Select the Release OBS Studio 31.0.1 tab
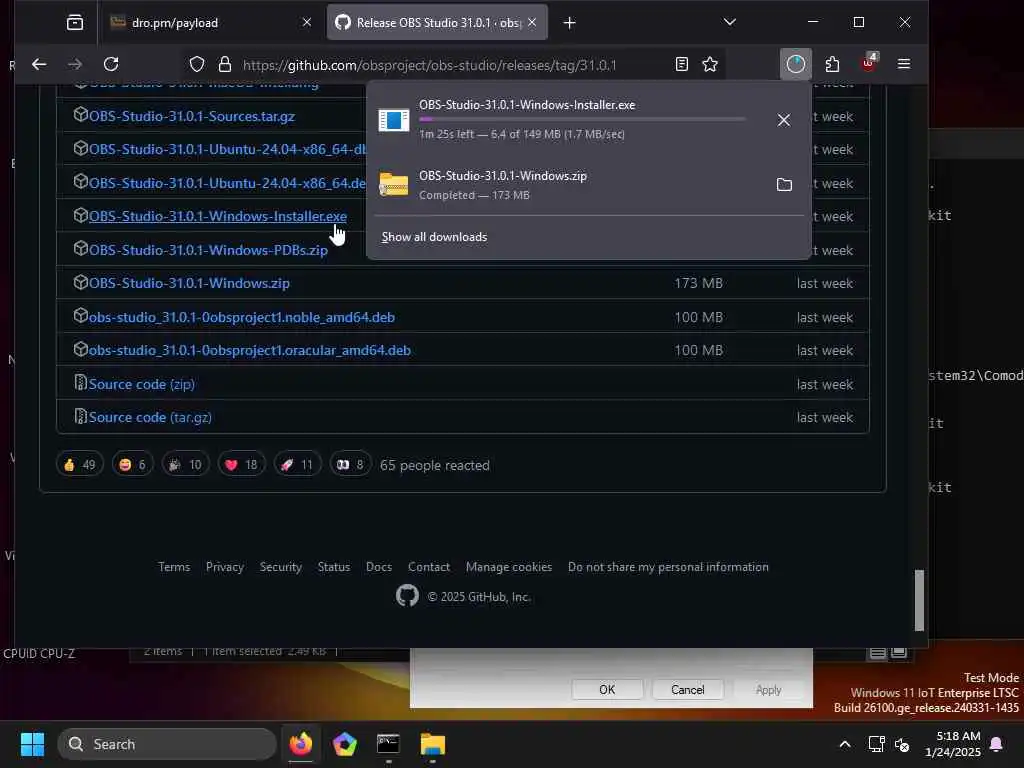This screenshot has width=1024, height=768. pos(437,23)
